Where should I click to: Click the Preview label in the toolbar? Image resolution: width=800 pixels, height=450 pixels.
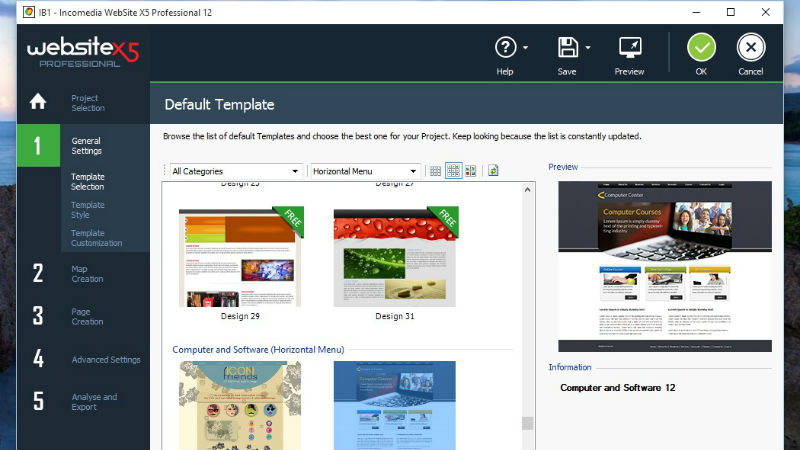coord(630,72)
